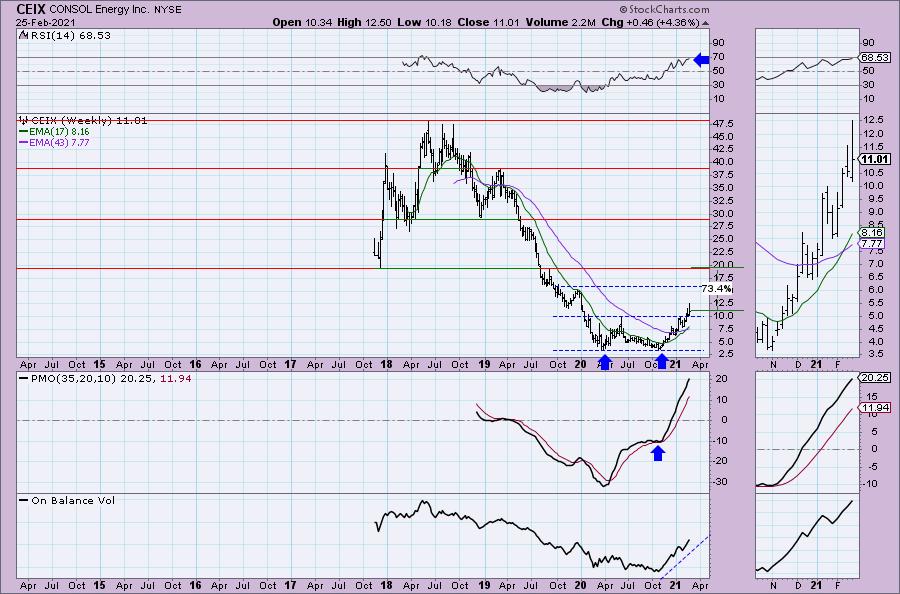The image size is (900, 594).
Task: Click the Open 10.34 value
Action: pyautogui.click(x=302, y=22)
